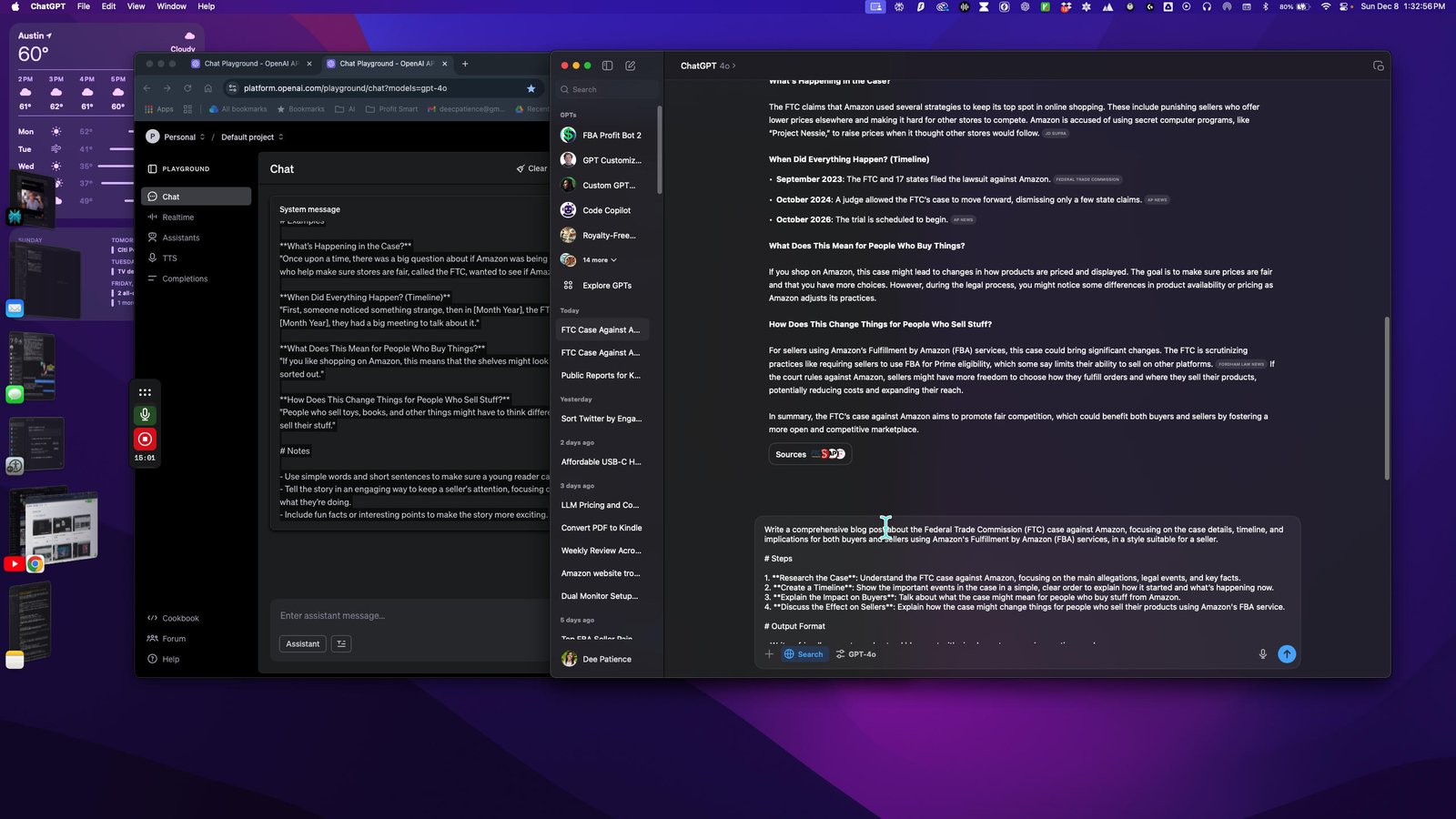Open Public Reports for K... conversation

click(602, 375)
